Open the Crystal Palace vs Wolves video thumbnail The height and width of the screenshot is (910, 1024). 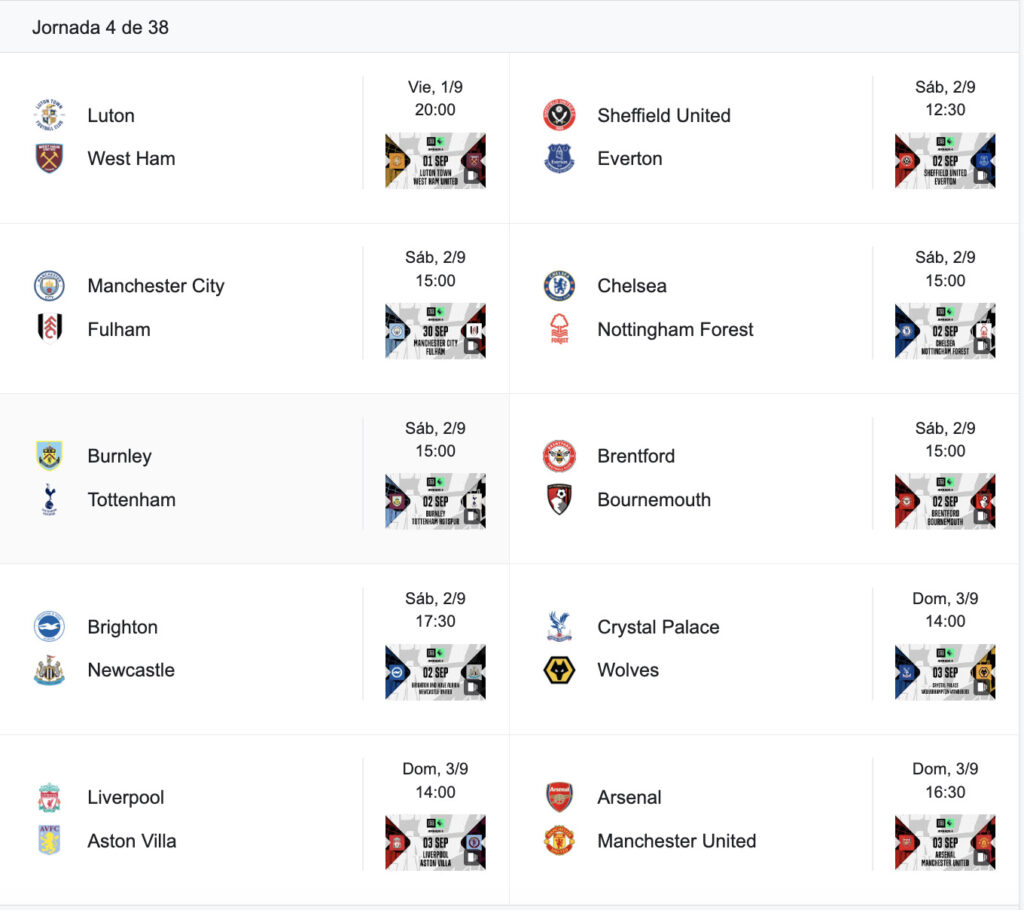click(945, 672)
